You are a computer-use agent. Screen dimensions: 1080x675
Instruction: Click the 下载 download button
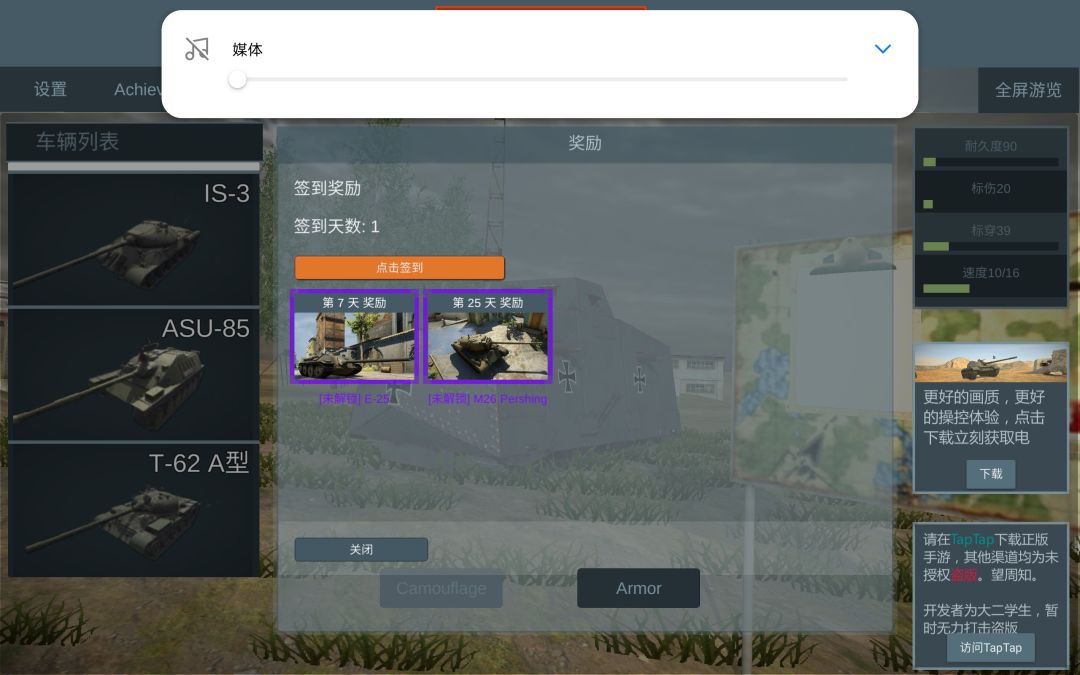[x=990, y=474]
